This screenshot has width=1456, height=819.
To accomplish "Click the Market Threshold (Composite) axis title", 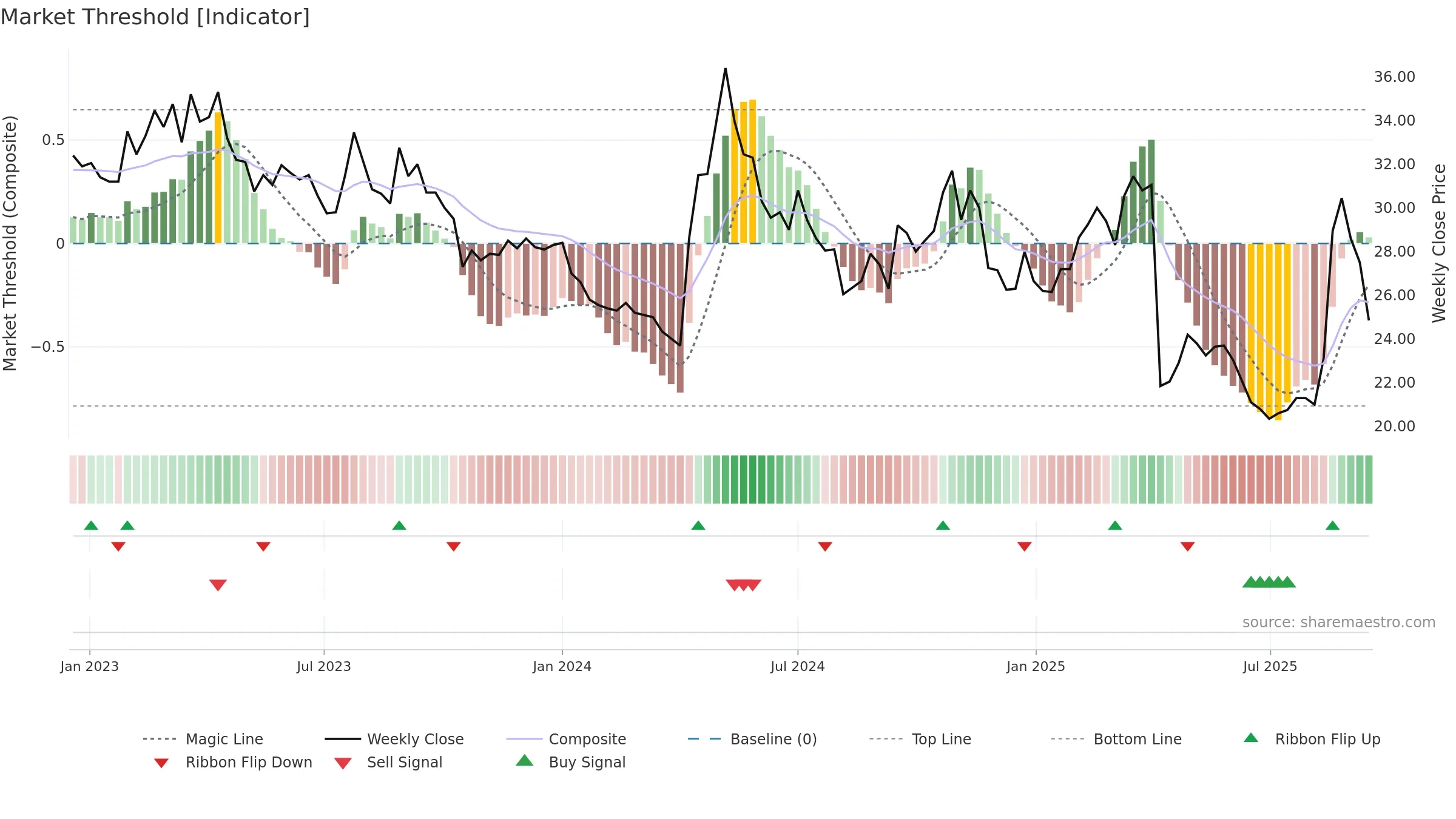I will 10,243.
